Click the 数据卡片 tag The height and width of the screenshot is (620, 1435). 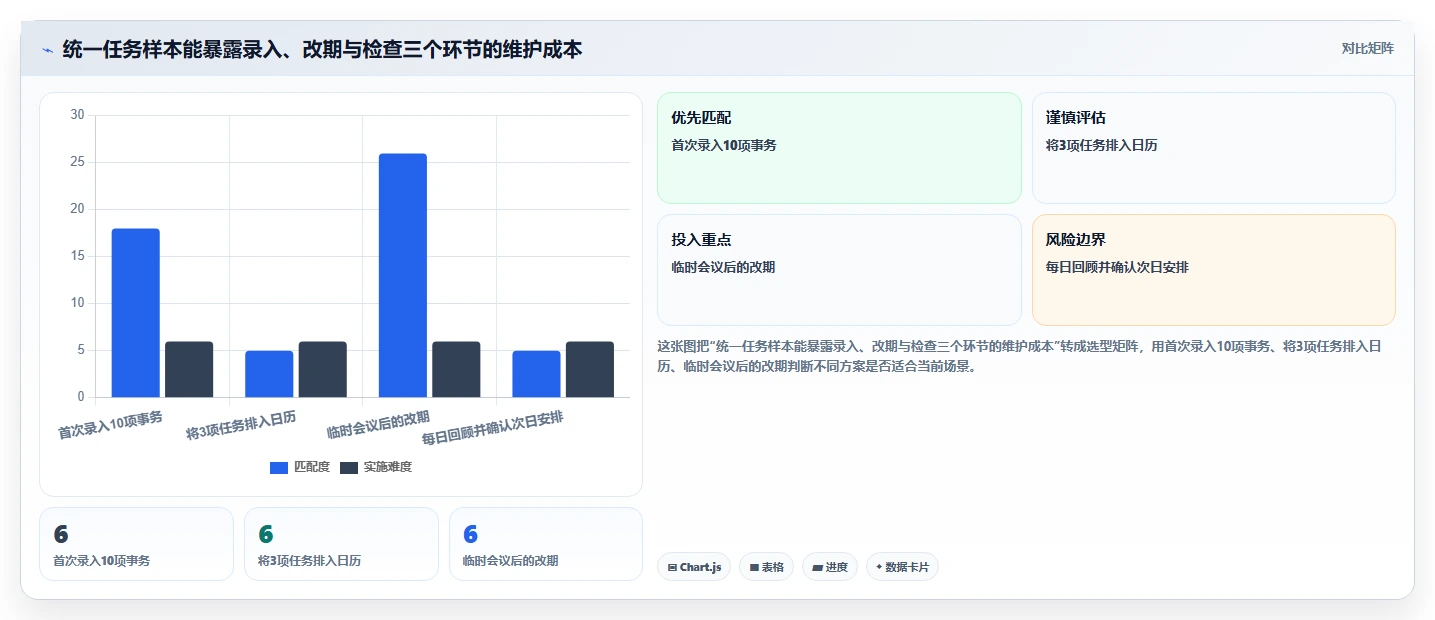(902, 567)
